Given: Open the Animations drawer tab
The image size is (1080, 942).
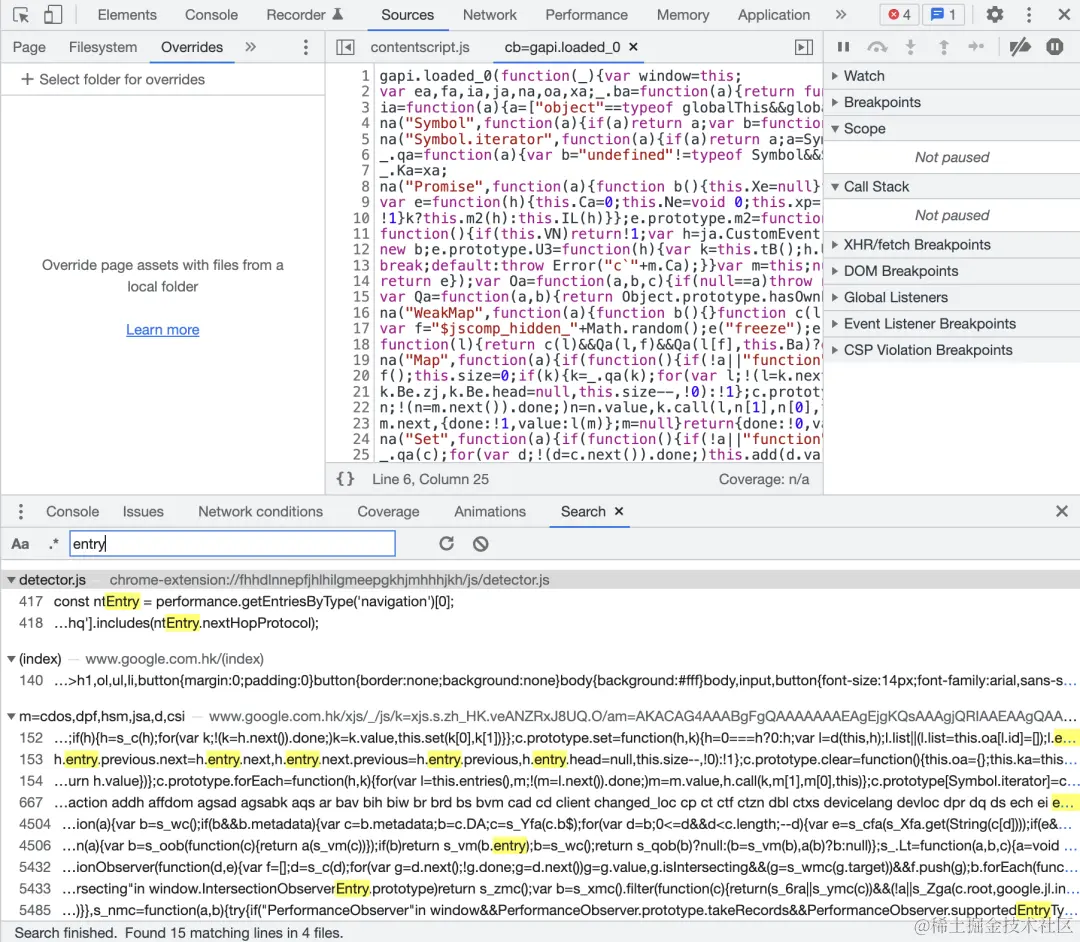Looking at the screenshot, I should tap(490, 512).
